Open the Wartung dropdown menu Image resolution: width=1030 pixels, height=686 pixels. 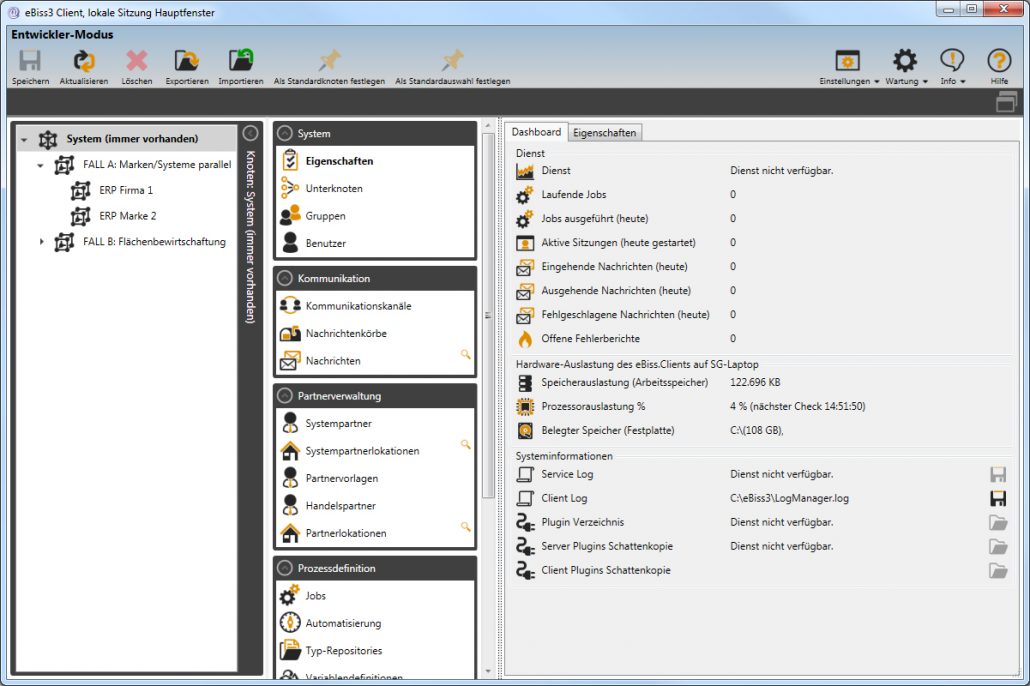point(906,67)
